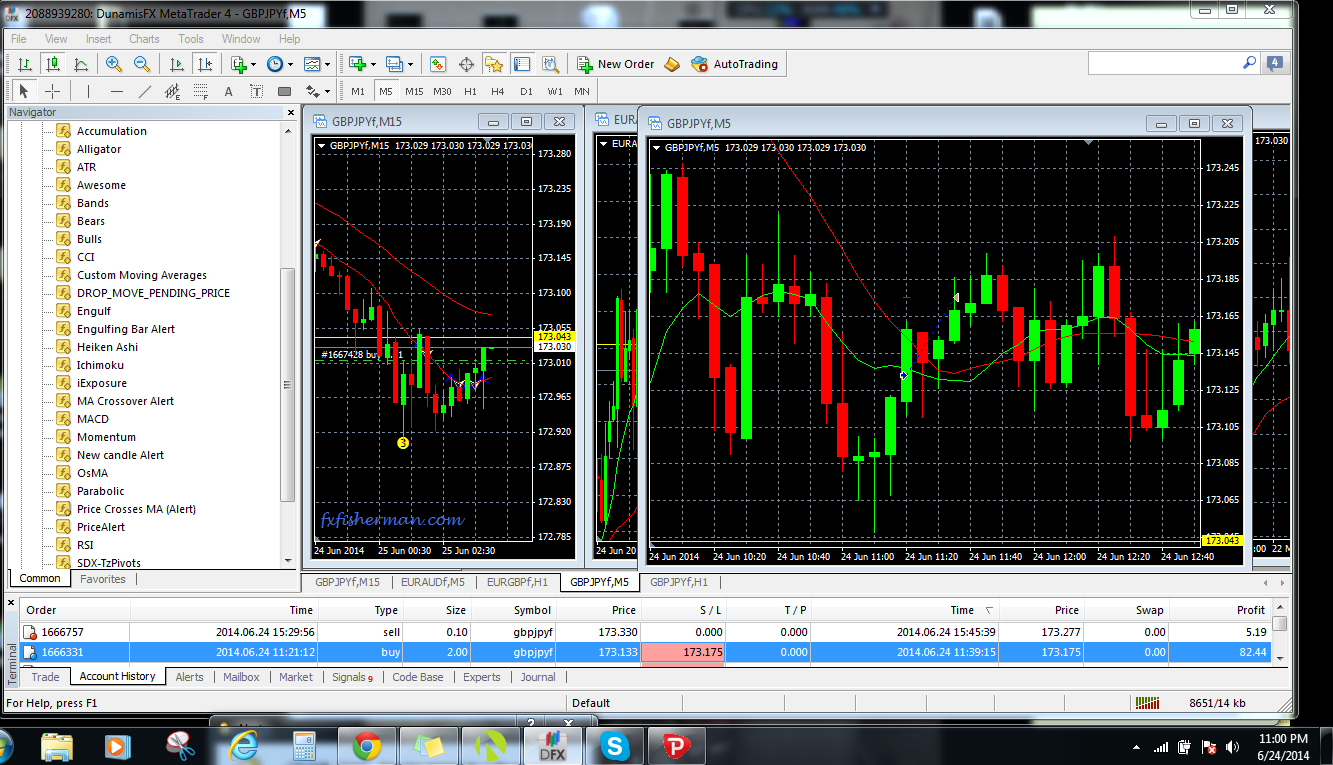Click the toolbar search input field
Viewport: 1333px width, 765px height.
(1164, 63)
